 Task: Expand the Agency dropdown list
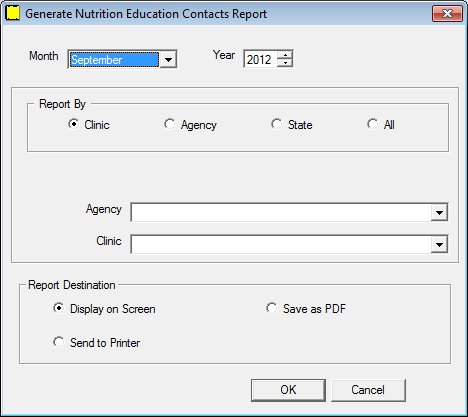tap(439, 212)
